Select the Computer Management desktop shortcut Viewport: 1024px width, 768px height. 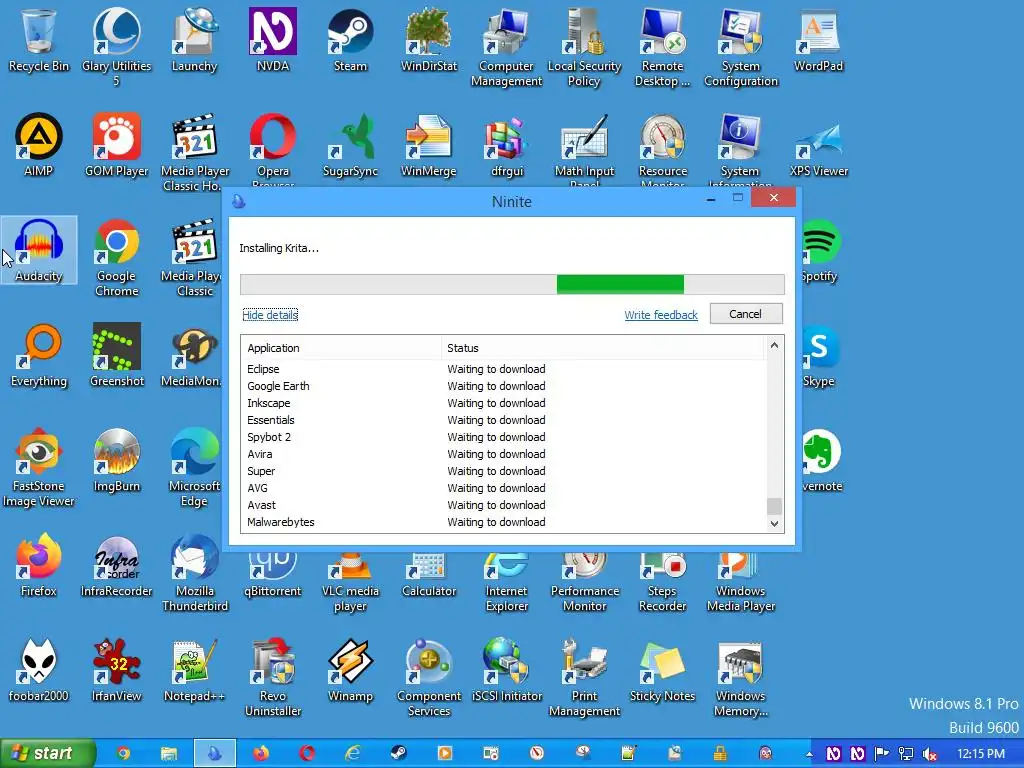tap(506, 46)
